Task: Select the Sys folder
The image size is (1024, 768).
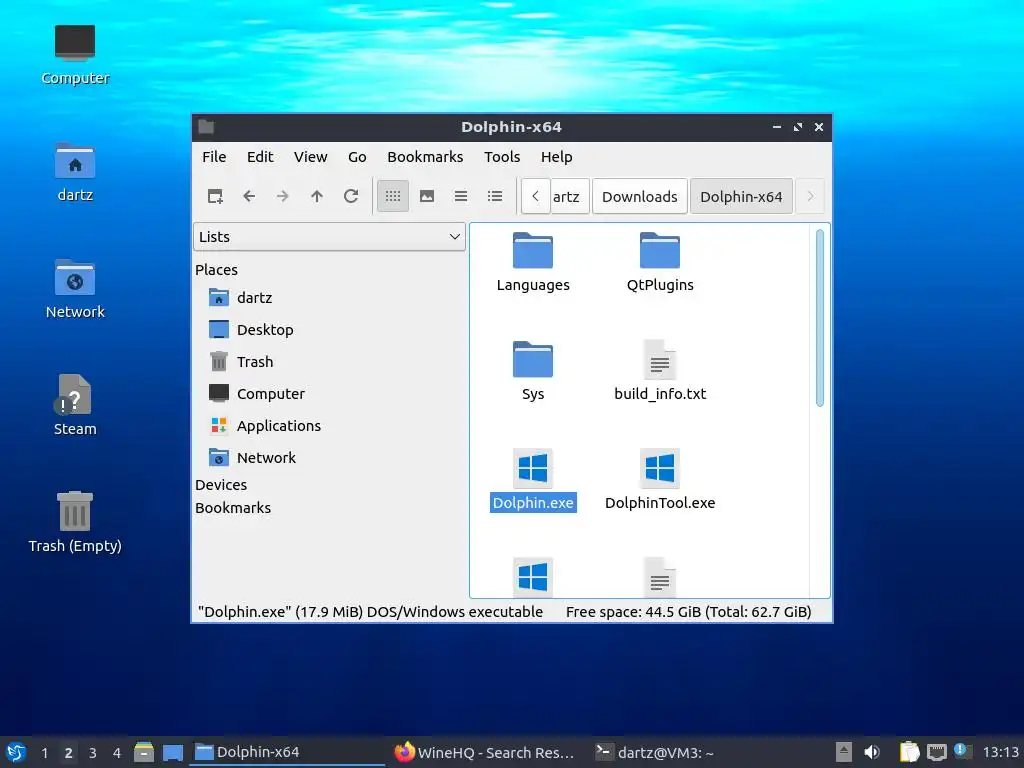Action: pos(533,371)
